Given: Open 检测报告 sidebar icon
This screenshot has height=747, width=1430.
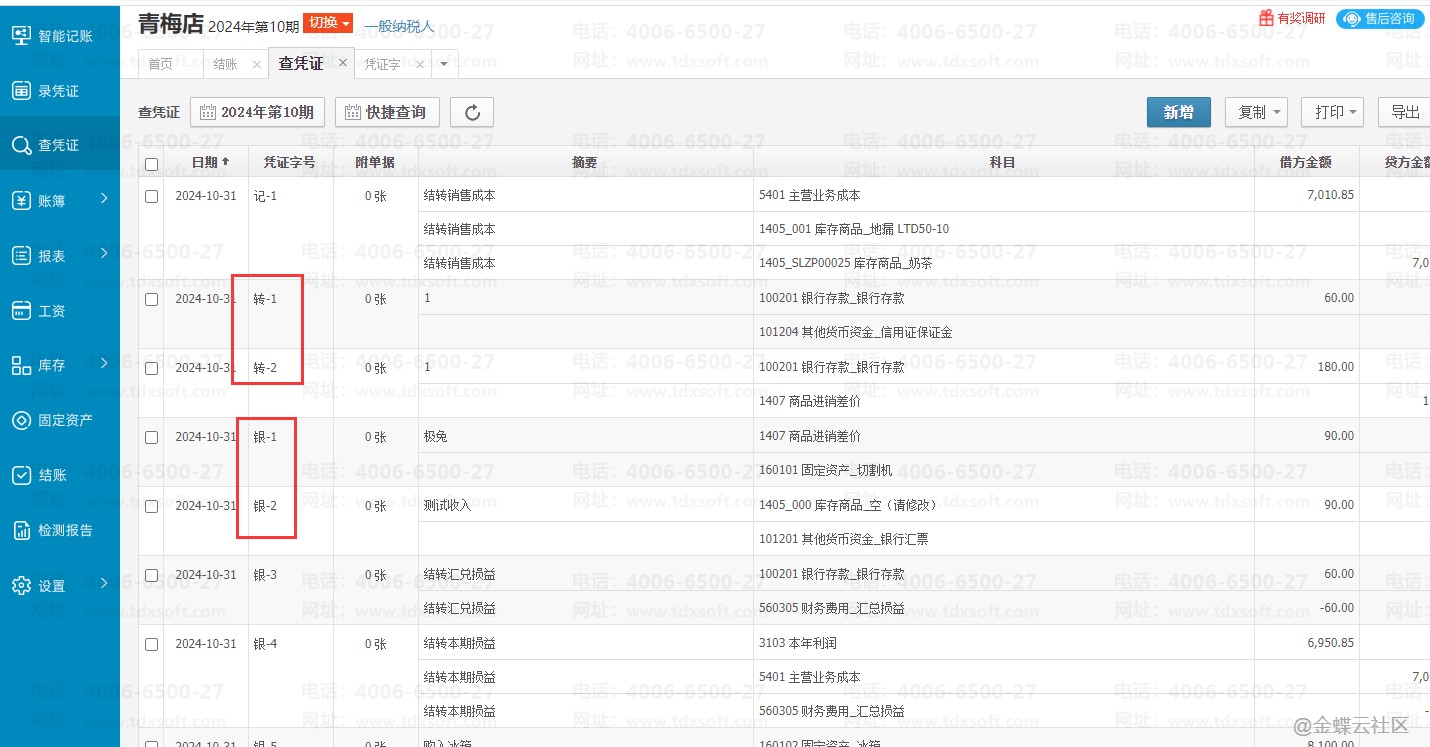Looking at the screenshot, I should click(x=22, y=531).
